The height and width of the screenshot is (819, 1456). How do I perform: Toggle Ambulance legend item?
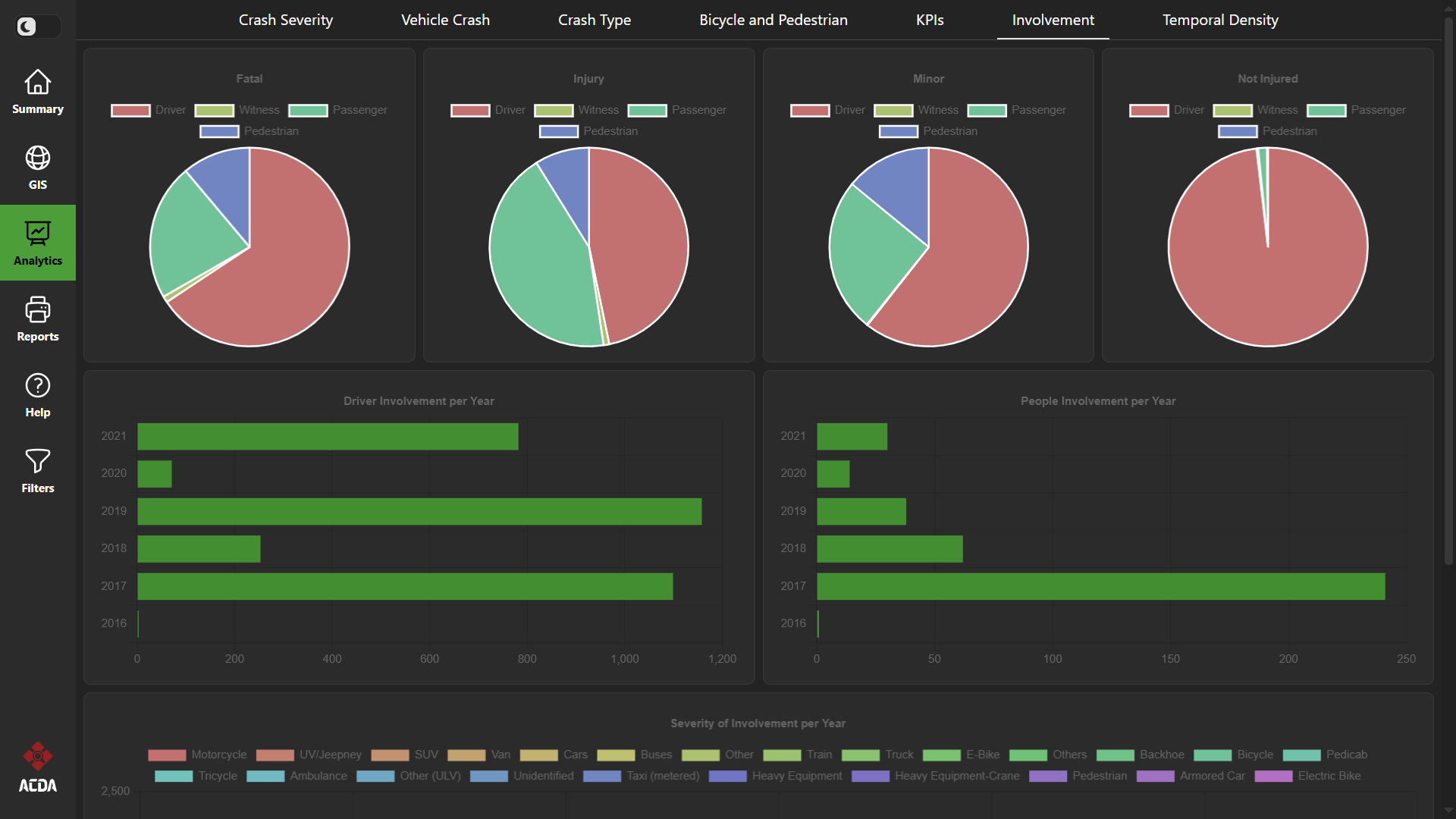tap(297, 776)
